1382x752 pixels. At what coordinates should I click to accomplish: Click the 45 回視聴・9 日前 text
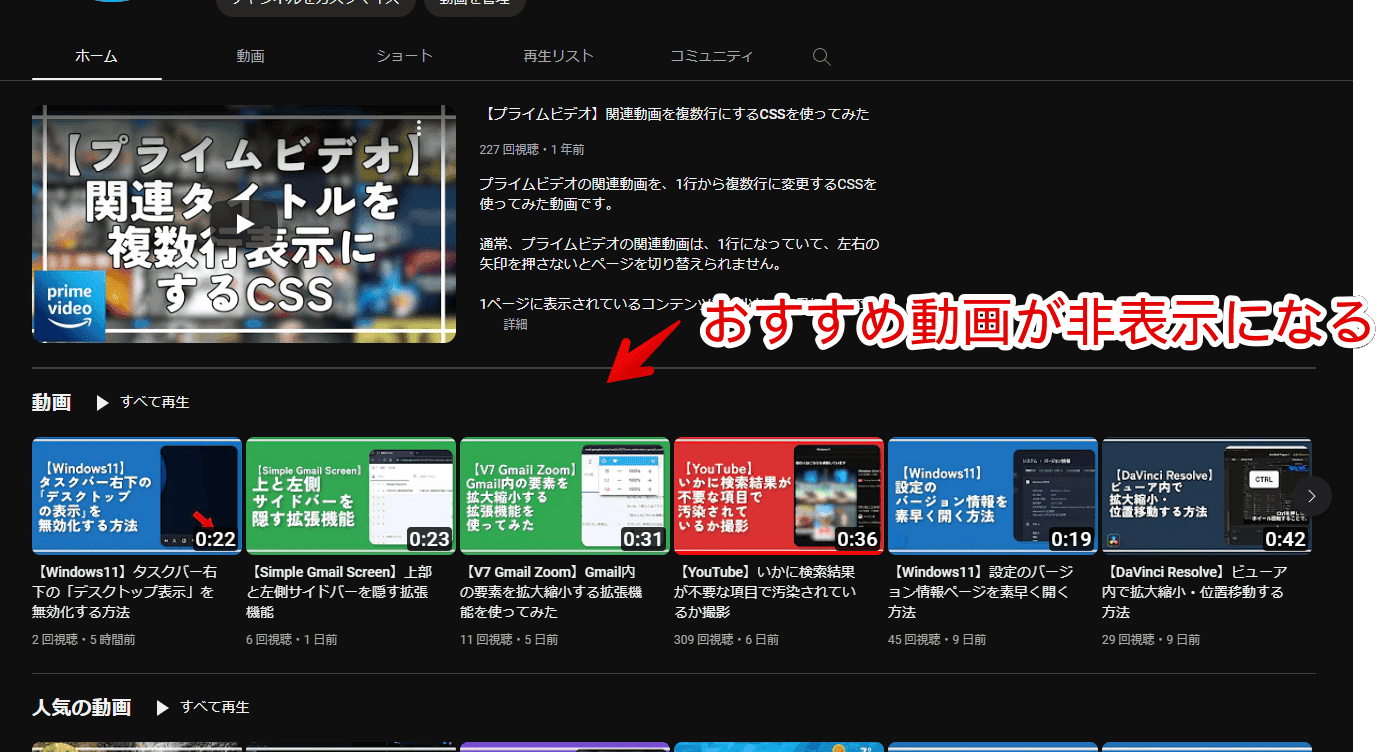coord(937,640)
